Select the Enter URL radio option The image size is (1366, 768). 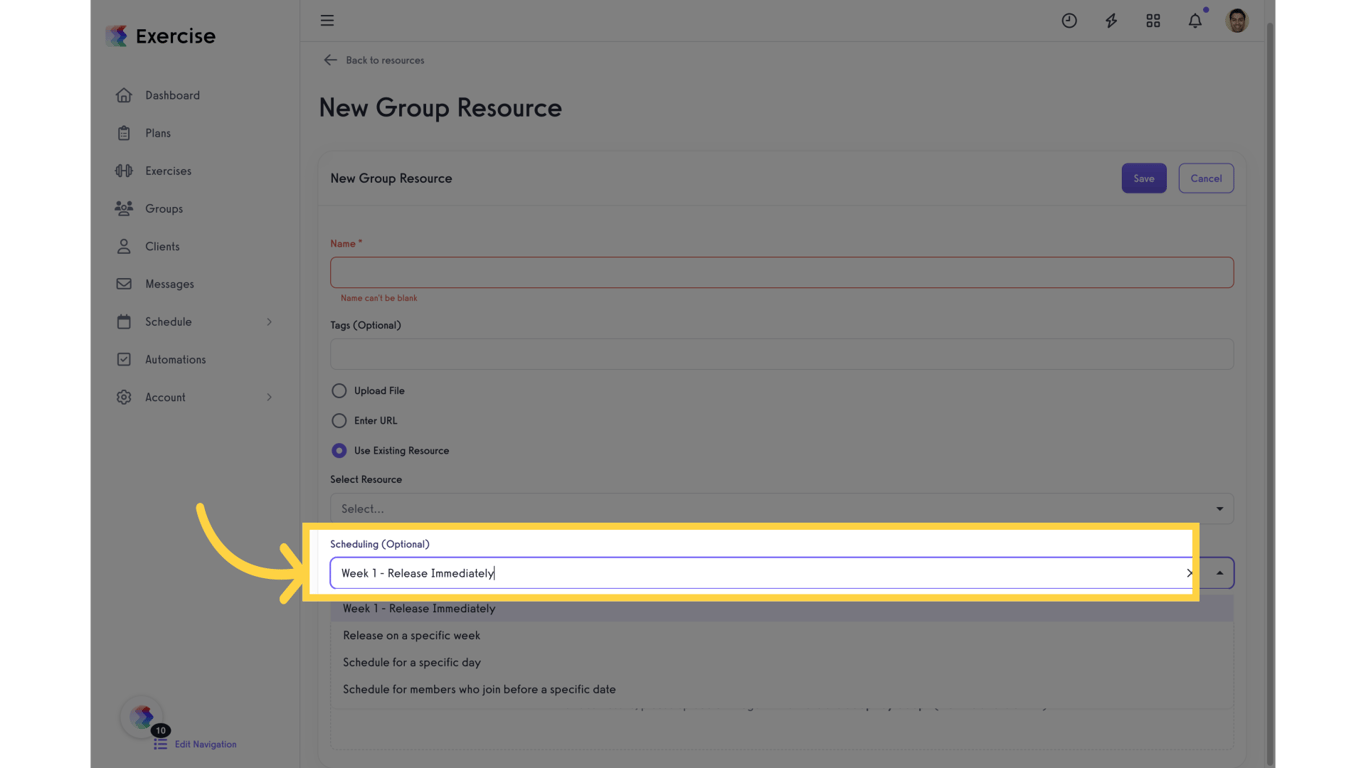point(339,421)
